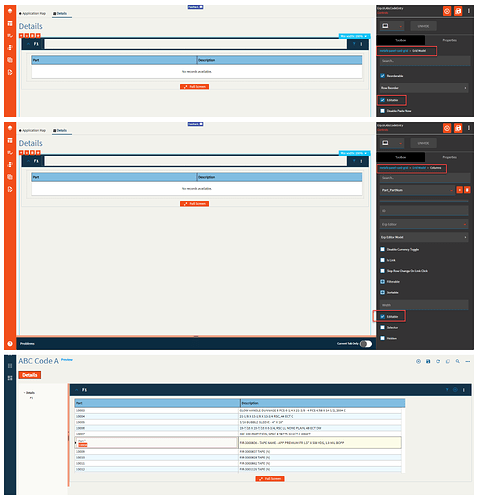Expand the Erp Editor Model section
Viewport: 479px width, 500px height.
click(x=424, y=237)
